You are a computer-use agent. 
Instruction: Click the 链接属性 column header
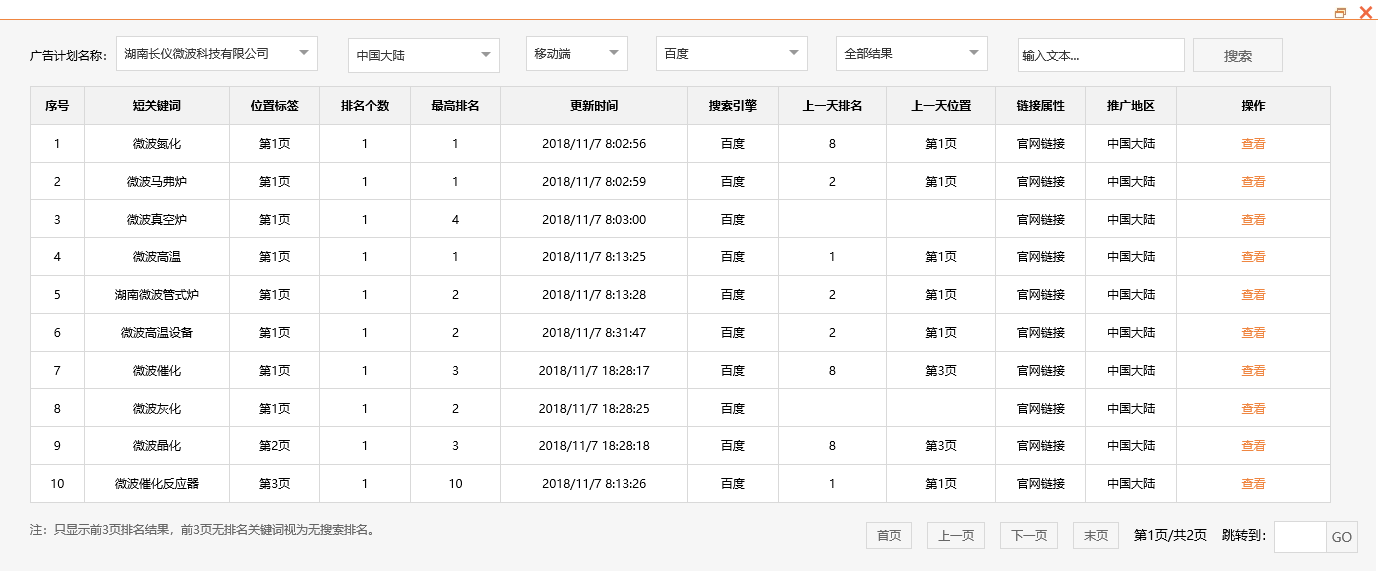1041,106
